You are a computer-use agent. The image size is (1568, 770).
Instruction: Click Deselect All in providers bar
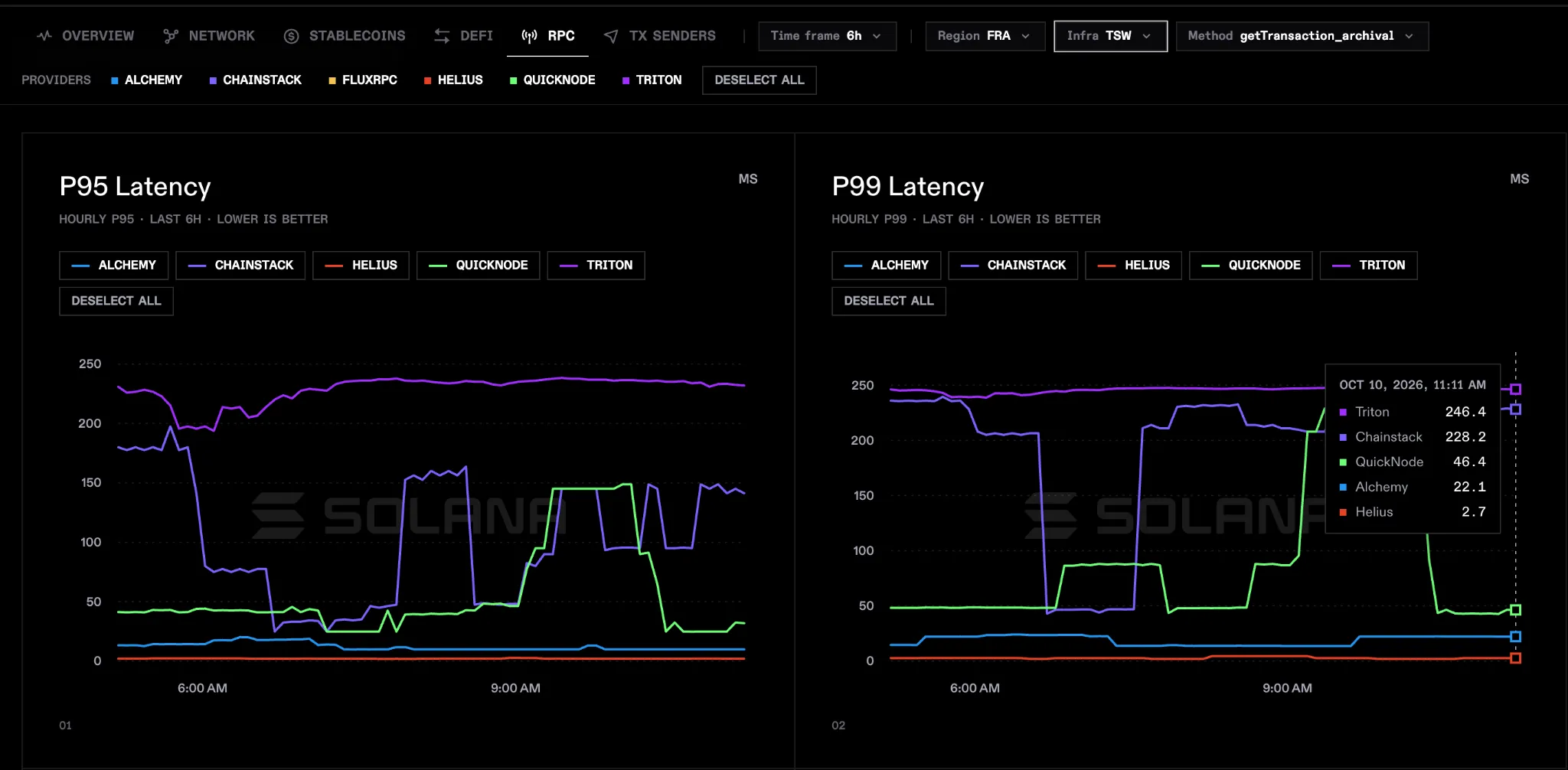pyautogui.click(x=759, y=80)
